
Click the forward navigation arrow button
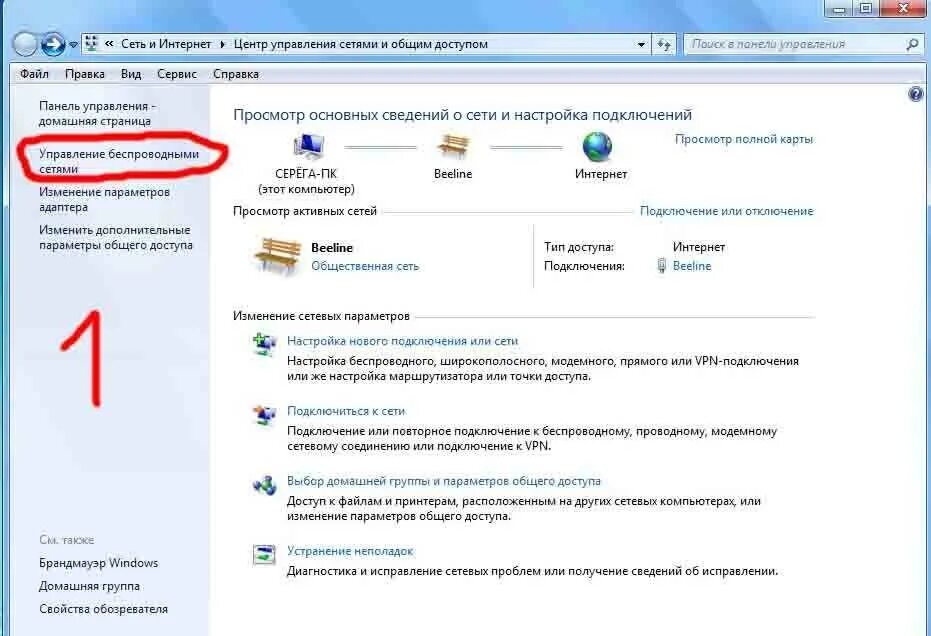click(52, 44)
